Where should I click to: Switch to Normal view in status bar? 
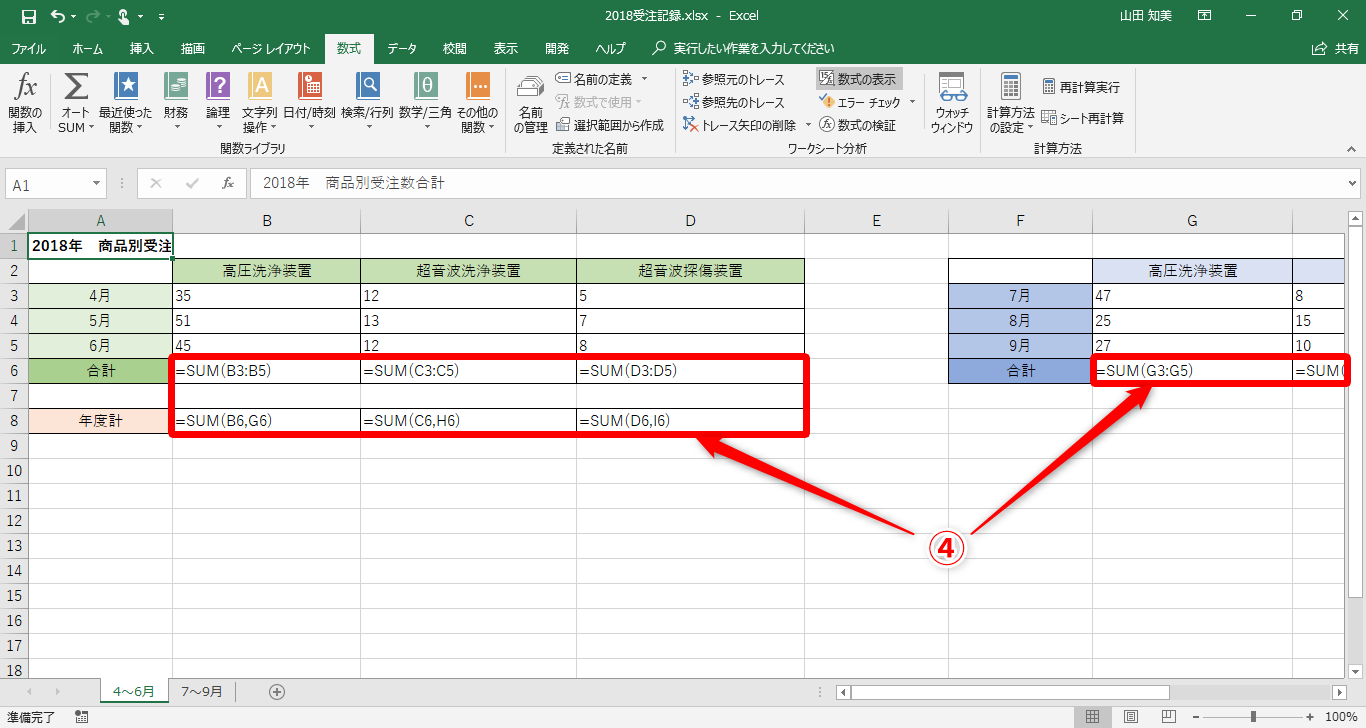1092,717
